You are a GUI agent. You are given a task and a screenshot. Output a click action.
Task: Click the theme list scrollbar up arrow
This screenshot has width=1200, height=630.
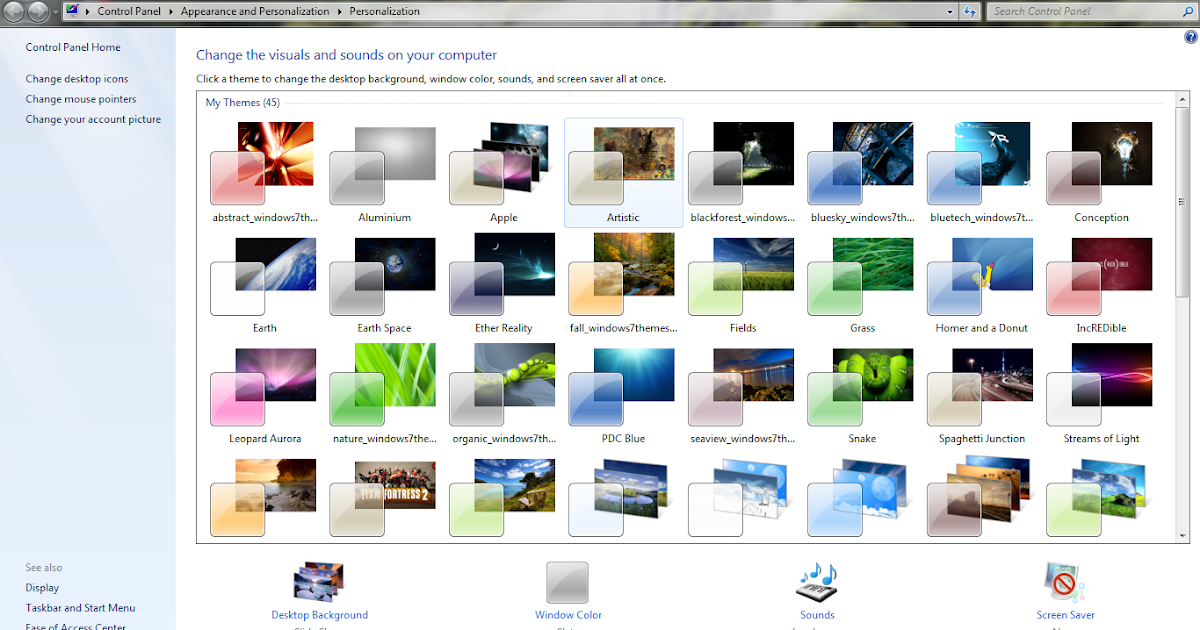pos(1180,99)
